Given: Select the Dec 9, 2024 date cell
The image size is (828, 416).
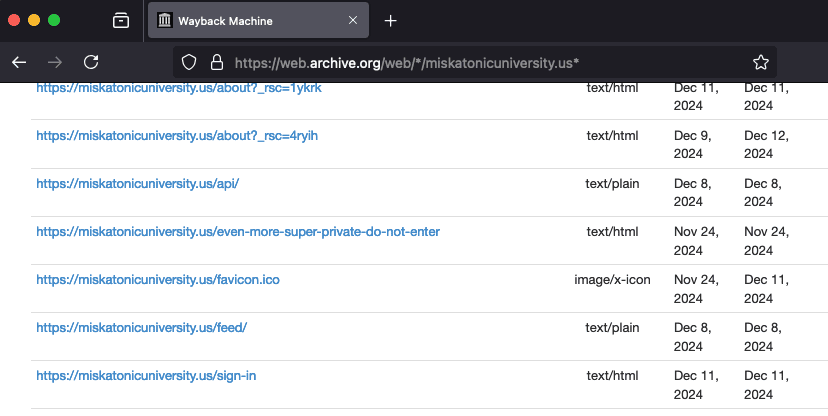Looking at the screenshot, I should pyautogui.click(x=692, y=145).
